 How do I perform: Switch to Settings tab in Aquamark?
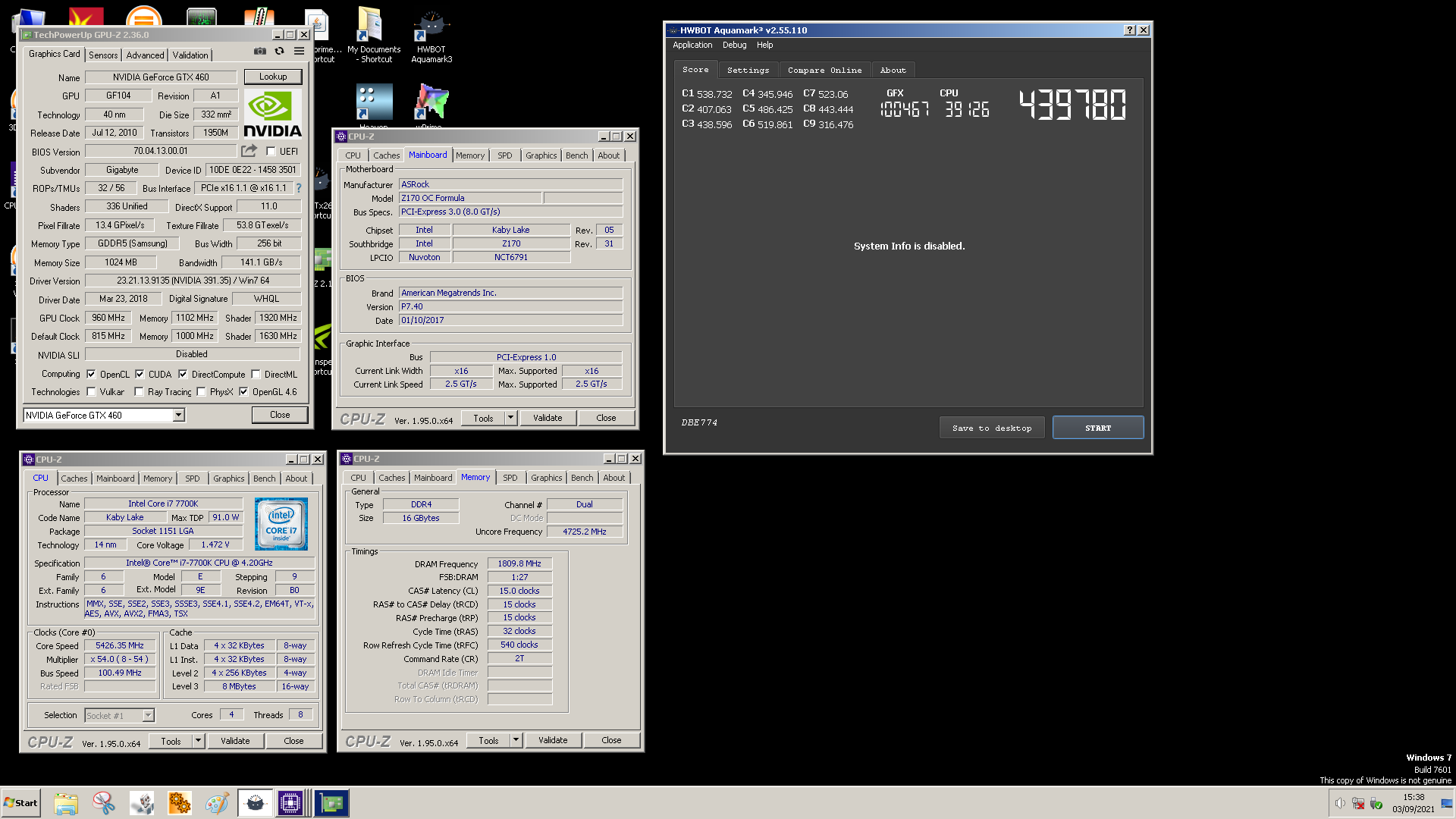coord(748,70)
